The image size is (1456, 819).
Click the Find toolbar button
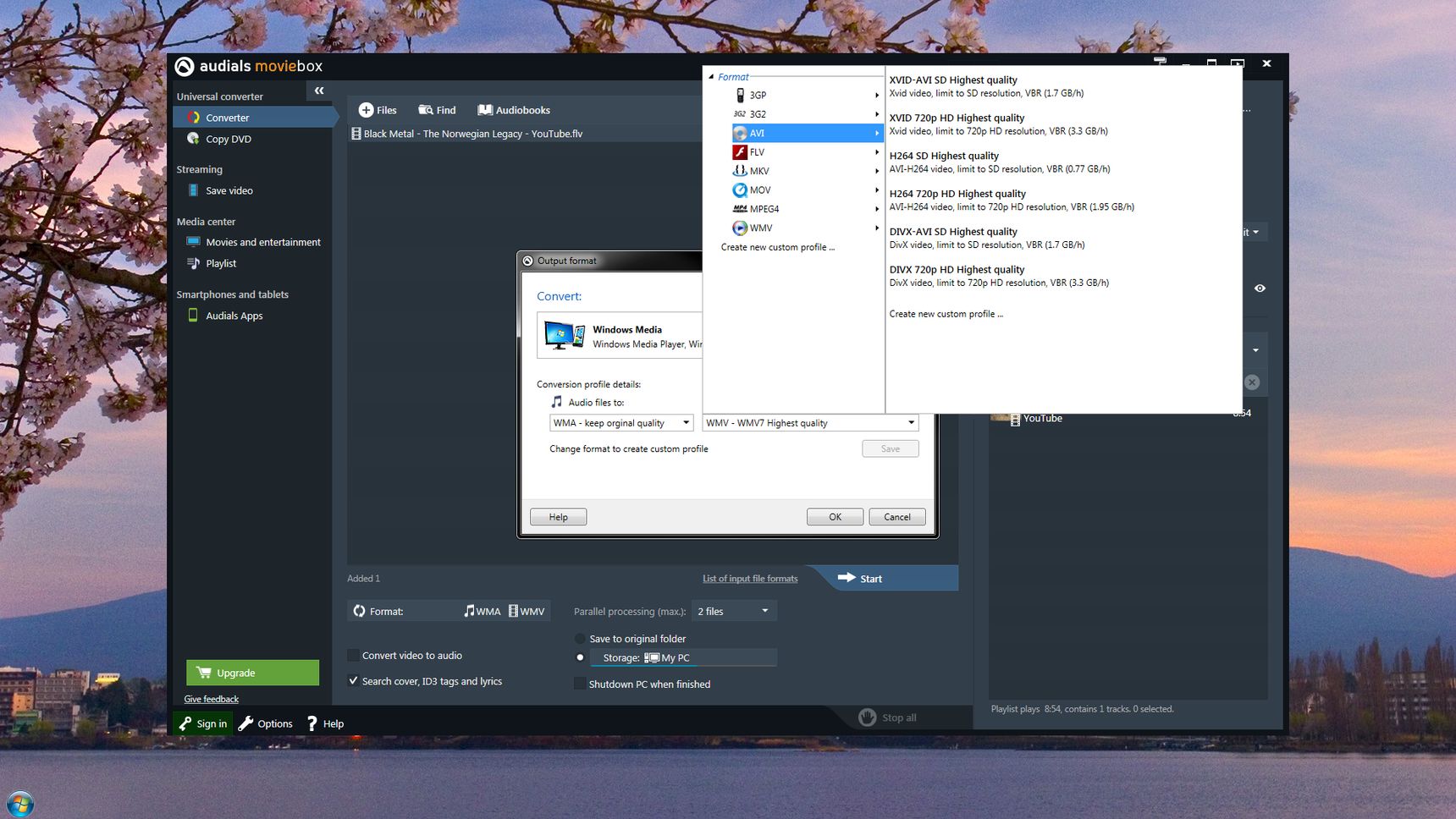(437, 110)
